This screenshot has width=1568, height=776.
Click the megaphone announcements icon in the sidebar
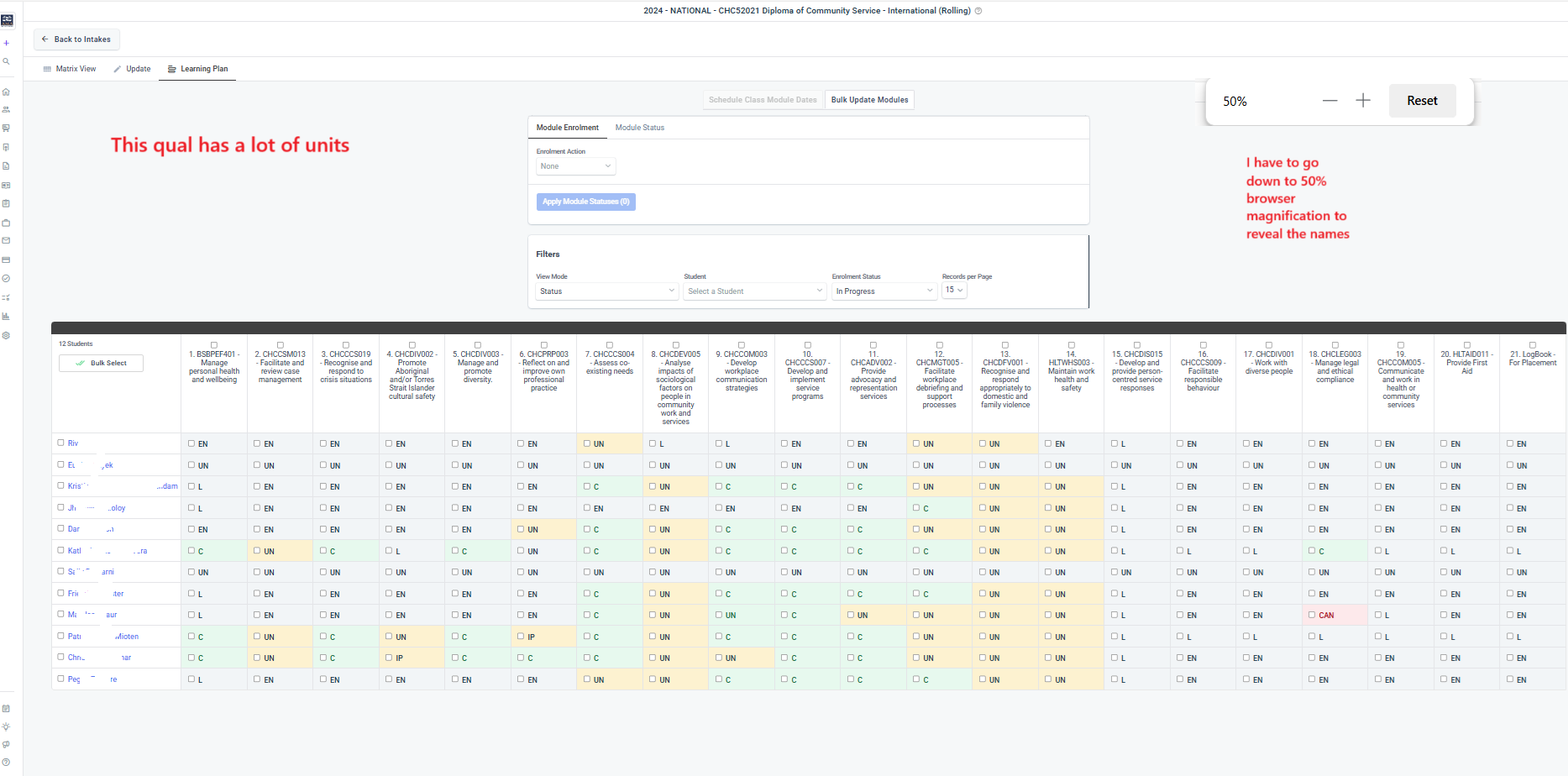[x=6, y=745]
